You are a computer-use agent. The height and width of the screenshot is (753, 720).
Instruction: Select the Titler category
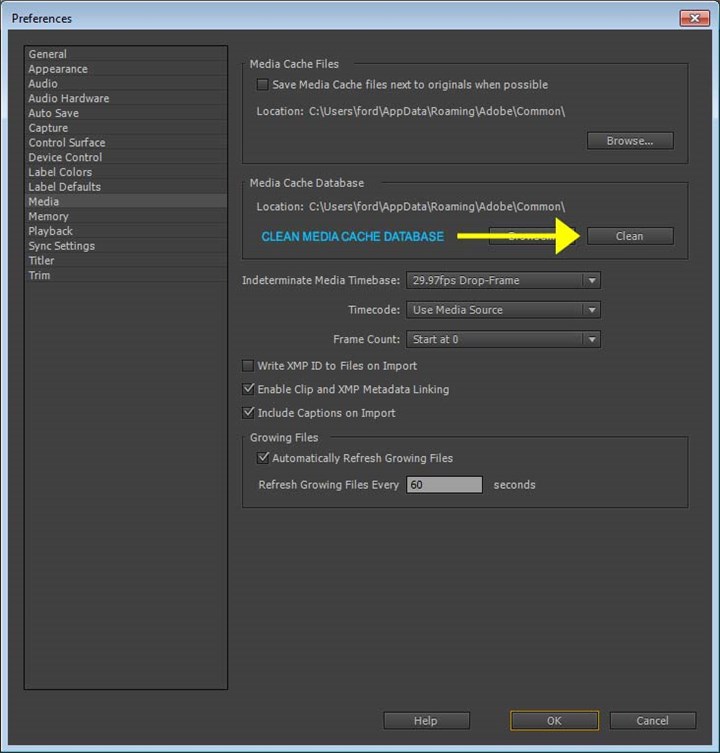coord(126,261)
